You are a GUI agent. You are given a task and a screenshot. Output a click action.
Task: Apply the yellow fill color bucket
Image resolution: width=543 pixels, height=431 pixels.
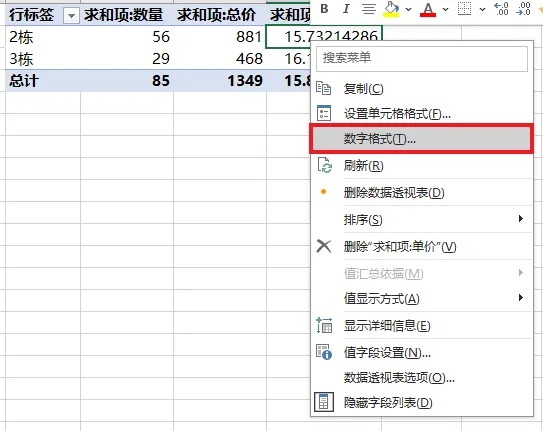pos(391,9)
